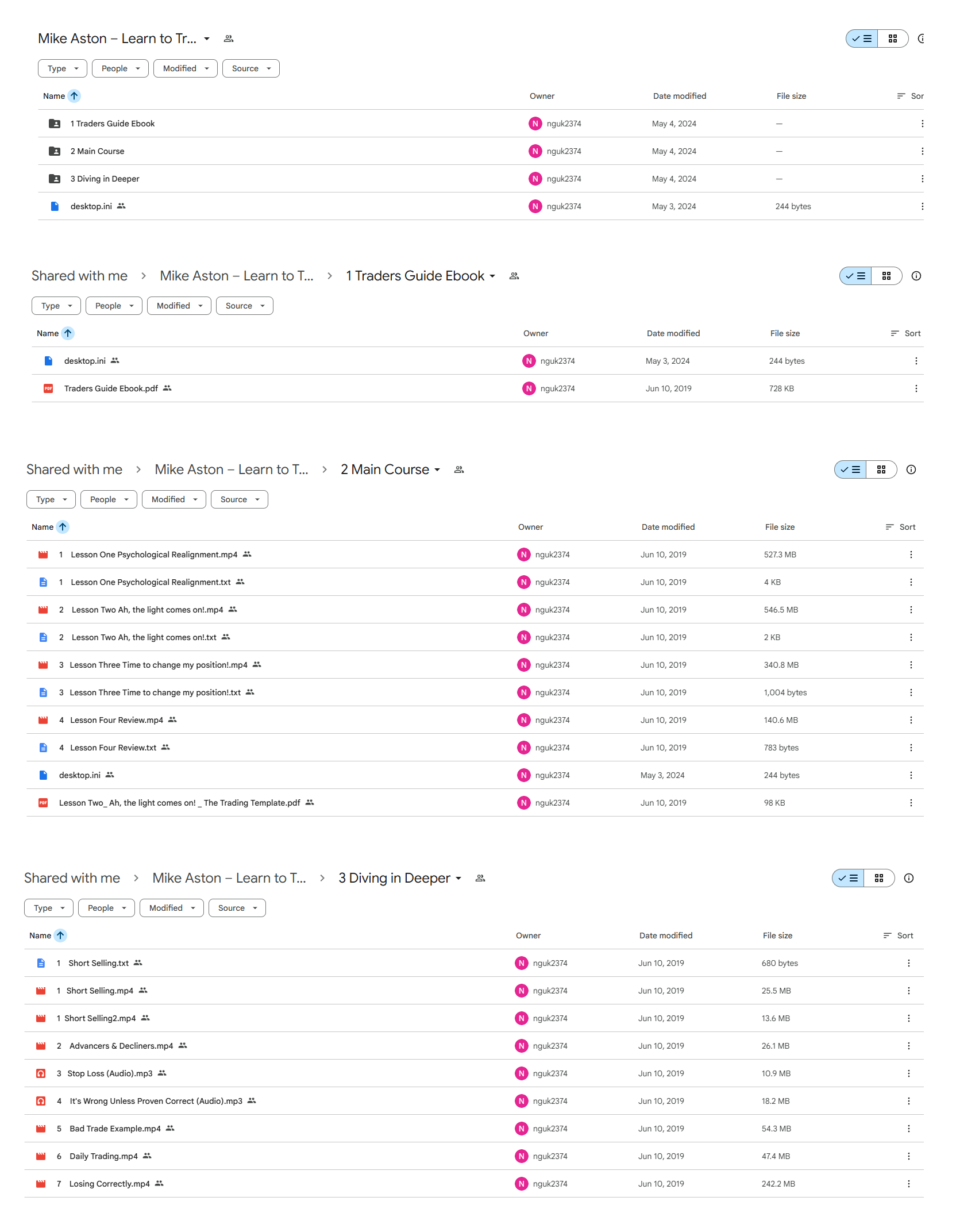Image resolution: width=956 pixels, height=1232 pixels.
Task: Click PDF icon of The Trading Template.pdf
Action: click(43, 803)
